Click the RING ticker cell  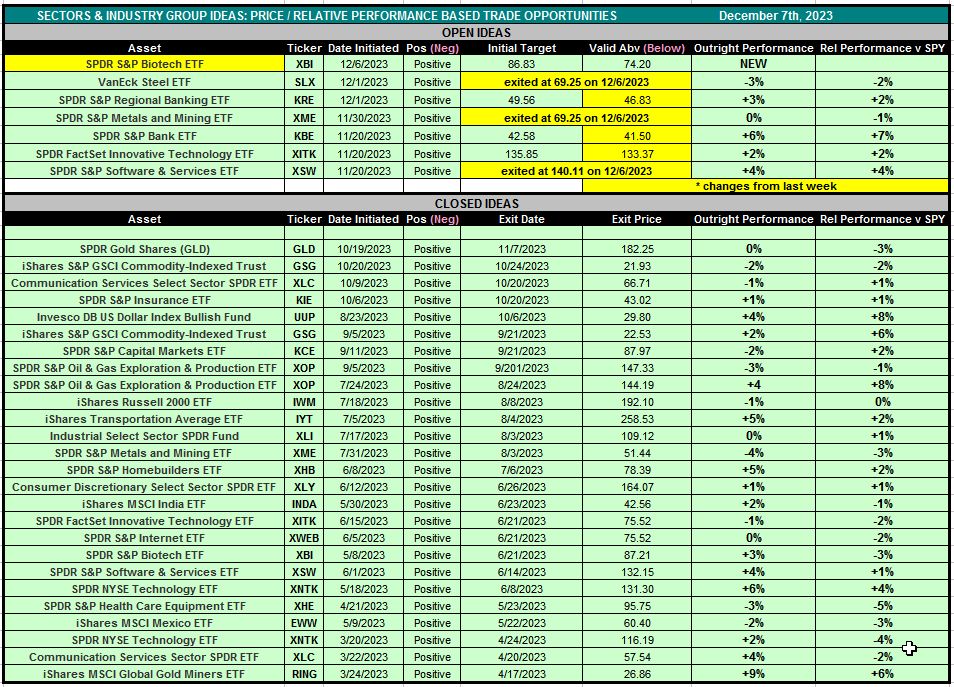point(303,674)
